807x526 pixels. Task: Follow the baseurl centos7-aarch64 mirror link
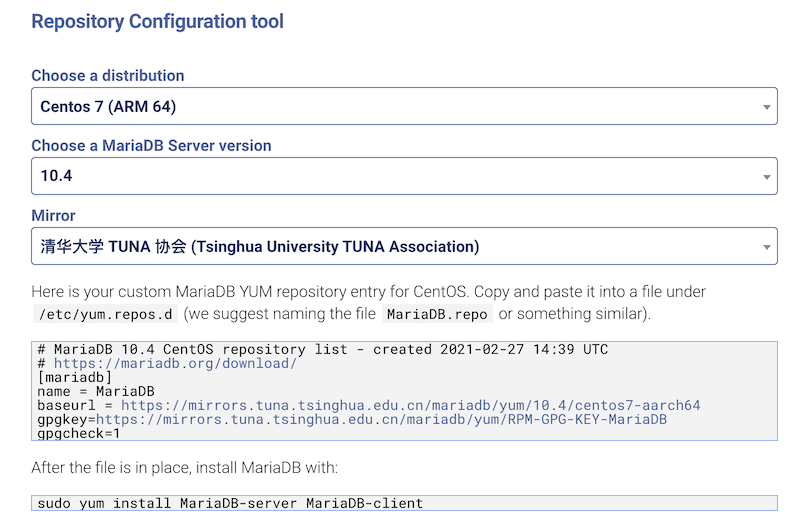click(410, 405)
